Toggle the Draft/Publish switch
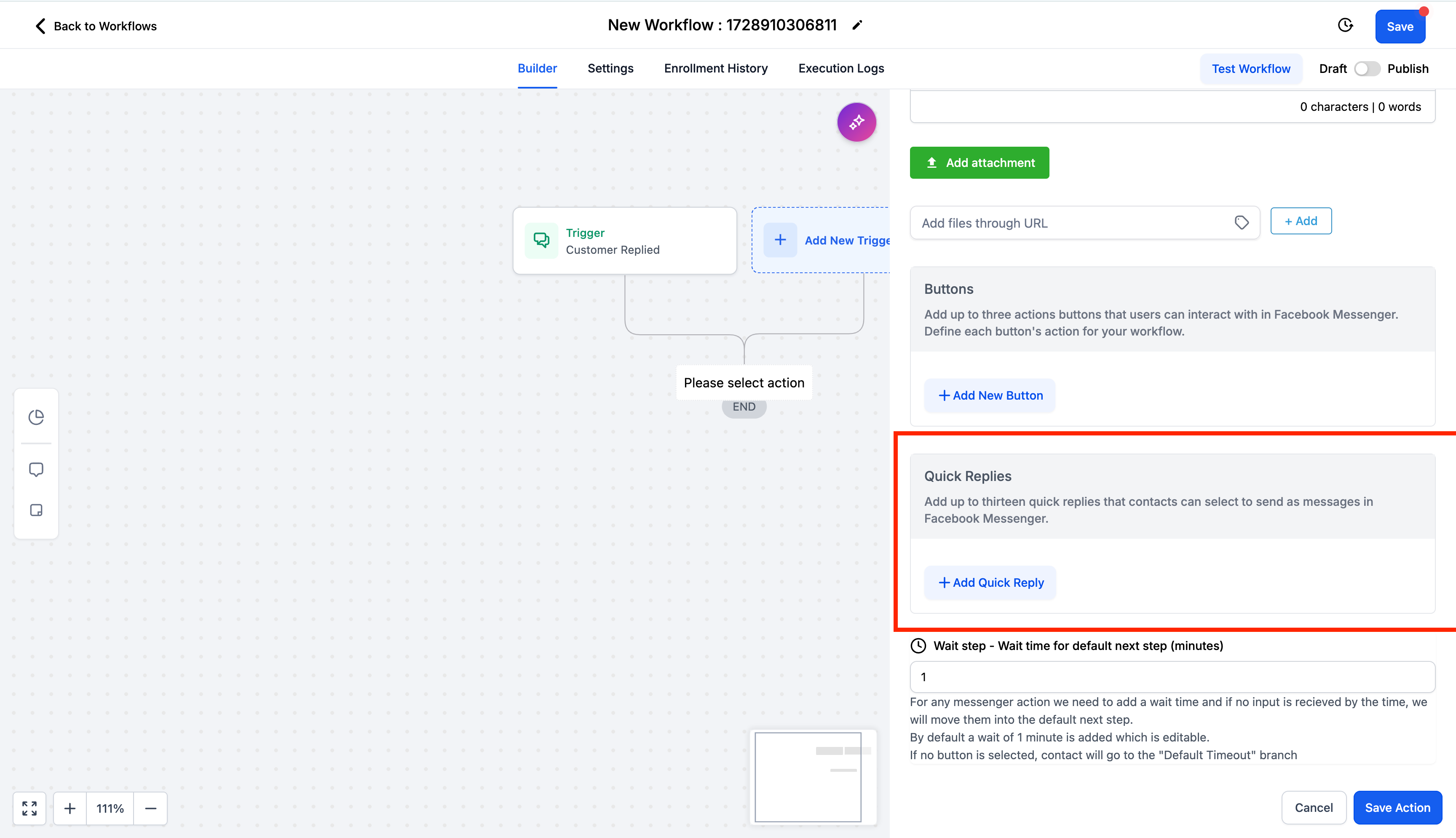Image resolution: width=1456 pixels, height=838 pixels. [1366, 68]
